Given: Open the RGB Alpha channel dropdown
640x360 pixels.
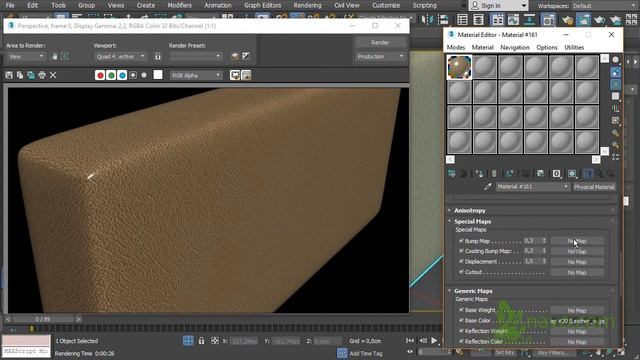Looking at the screenshot, I should (x=196, y=76).
